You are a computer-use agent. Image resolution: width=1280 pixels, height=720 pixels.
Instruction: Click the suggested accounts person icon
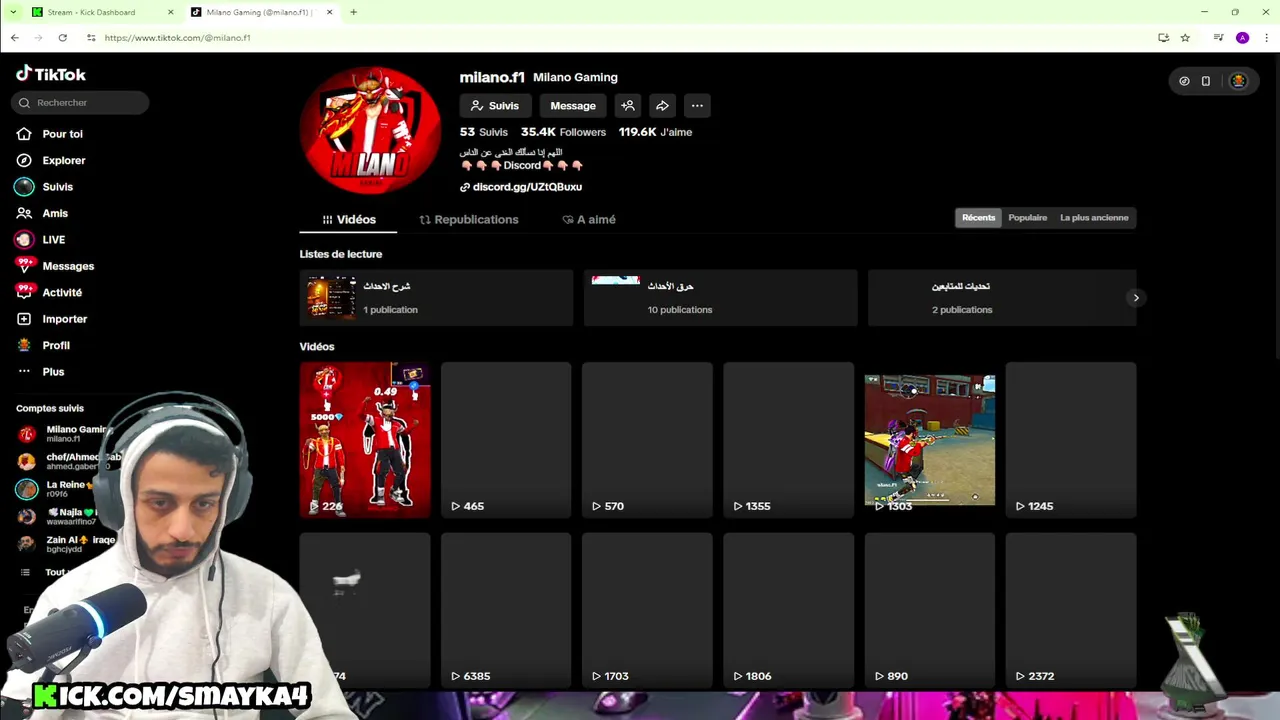(628, 106)
